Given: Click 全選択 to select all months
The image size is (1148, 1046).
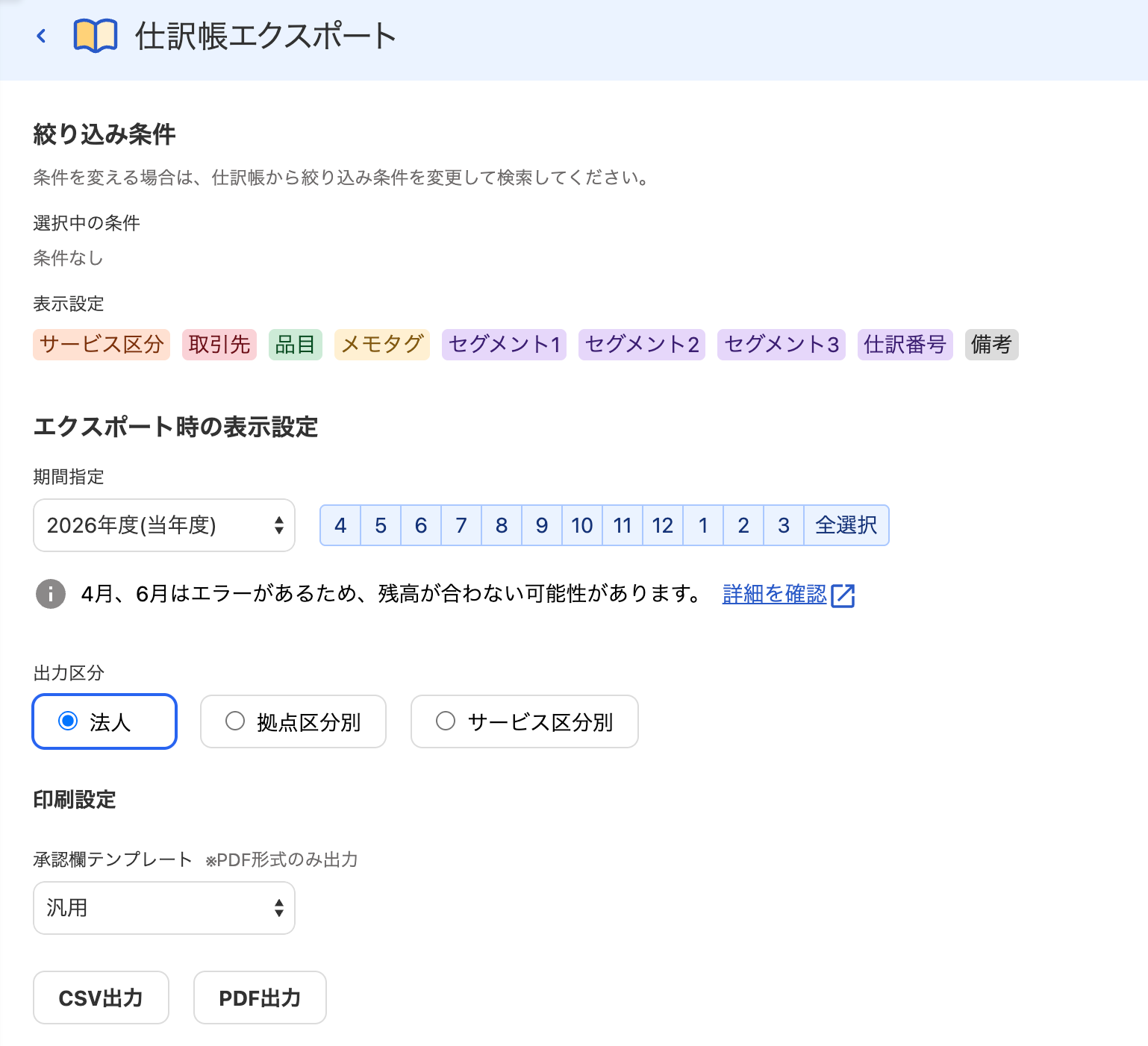Looking at the screenshot, I should 846,525.
